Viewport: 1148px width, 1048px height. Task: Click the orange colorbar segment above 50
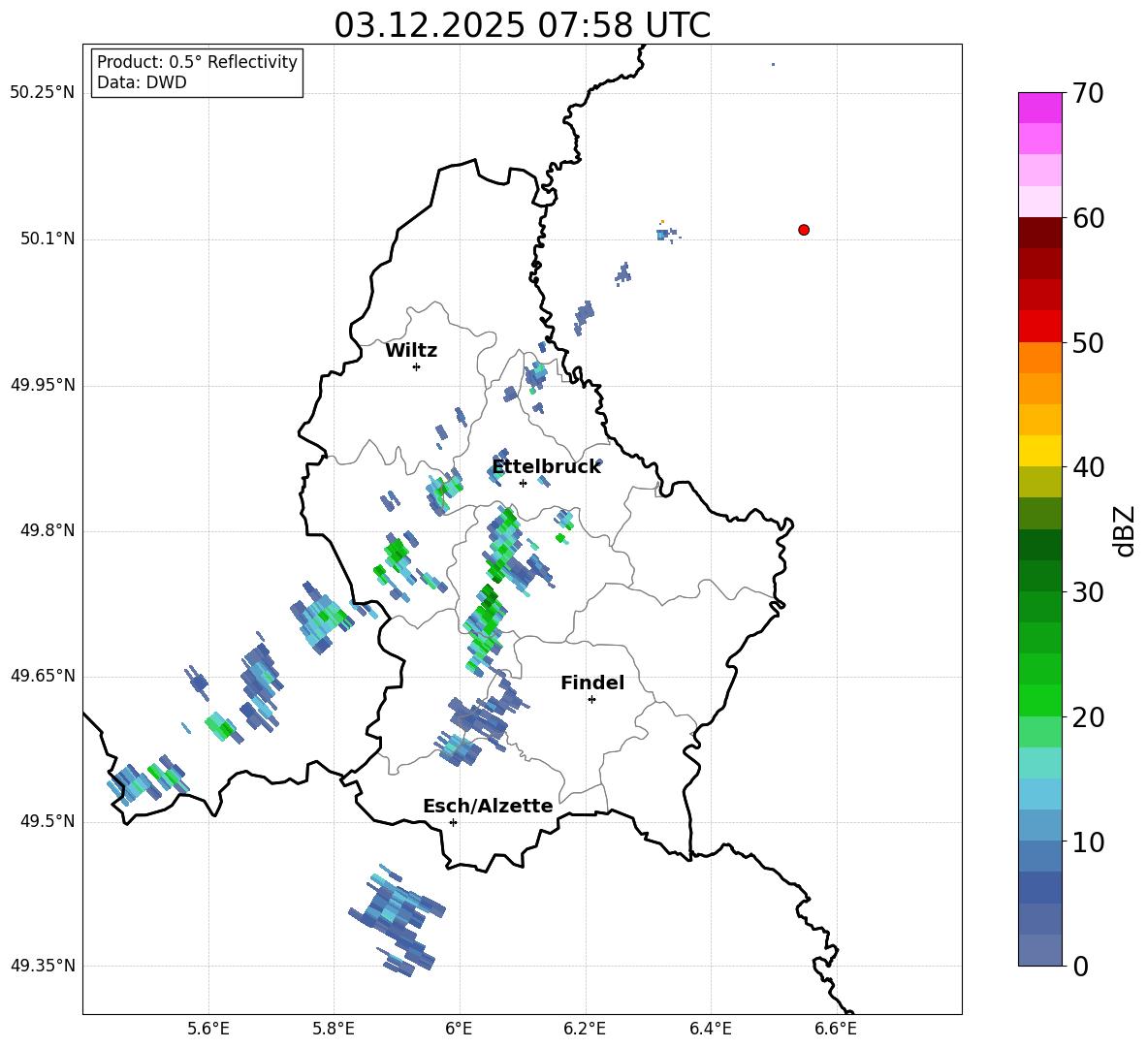[x=1039, y=357]
